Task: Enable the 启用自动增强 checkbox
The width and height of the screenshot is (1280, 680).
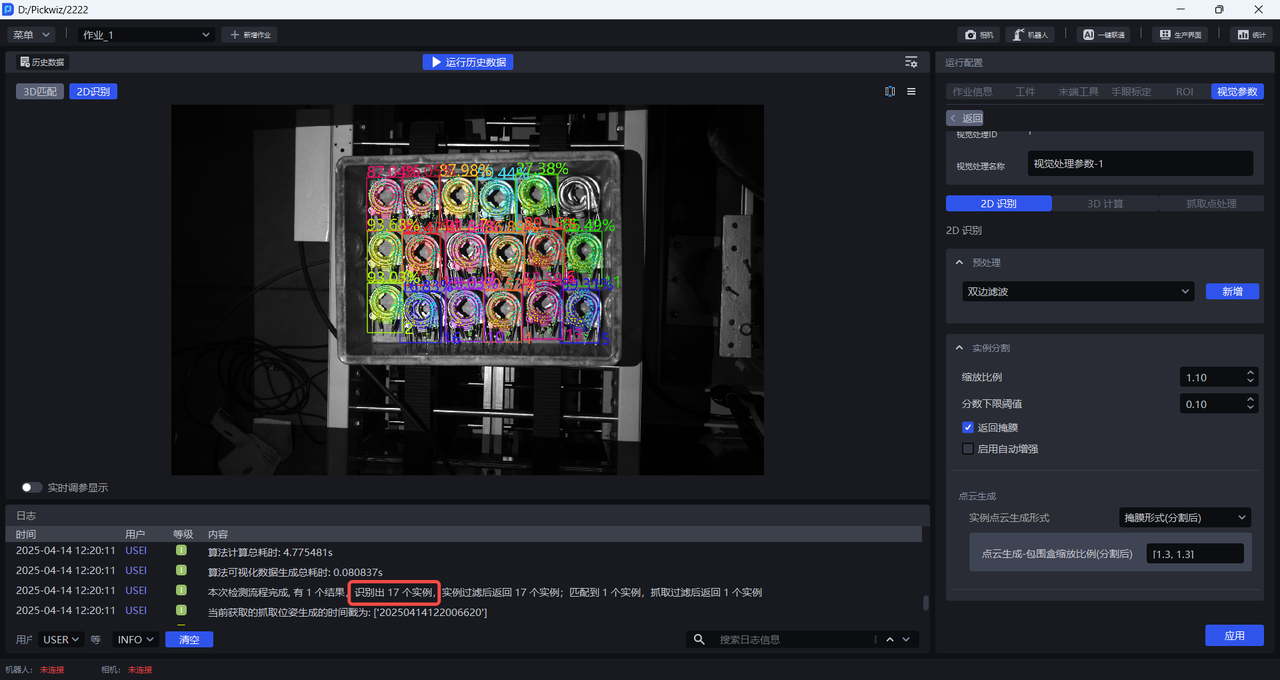Action: click(x=967, y=449)
